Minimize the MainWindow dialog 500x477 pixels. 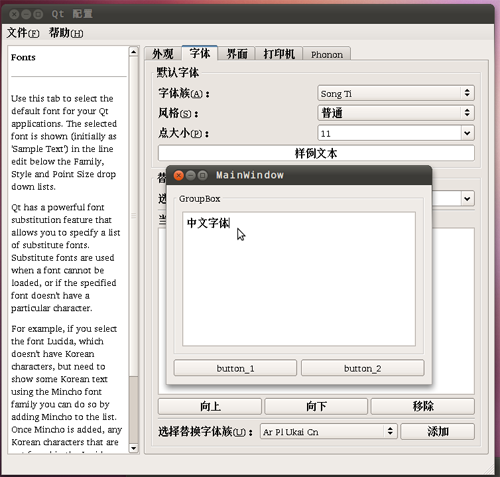191,175
